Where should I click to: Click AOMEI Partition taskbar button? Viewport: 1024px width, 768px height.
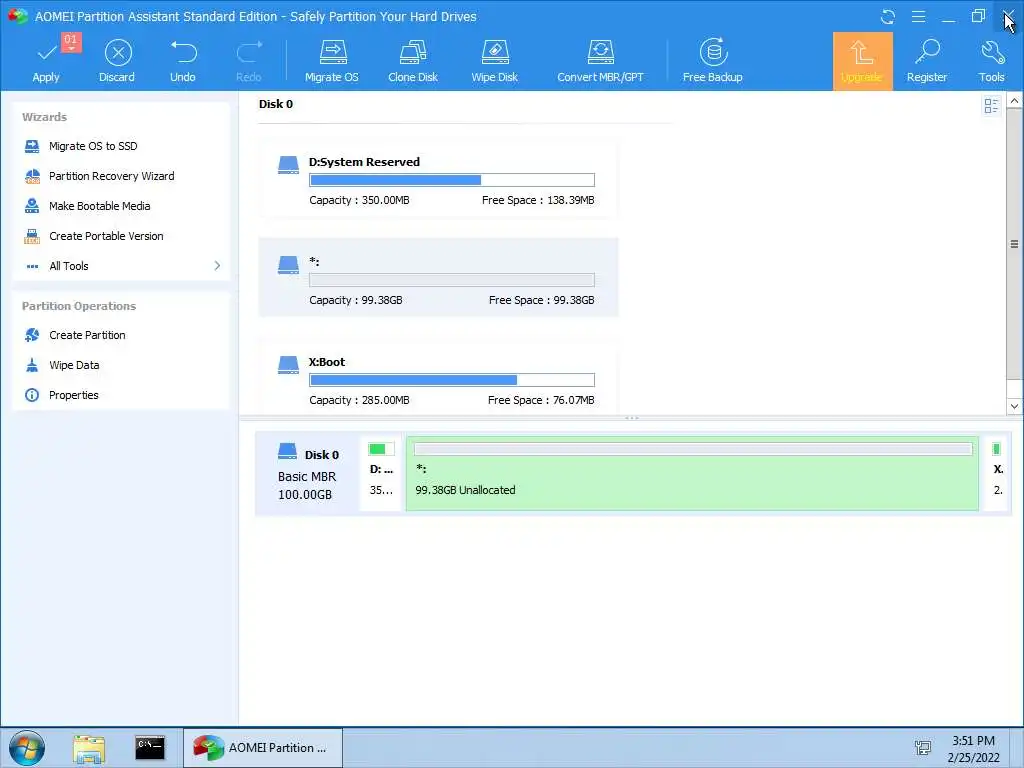(263, 748)
